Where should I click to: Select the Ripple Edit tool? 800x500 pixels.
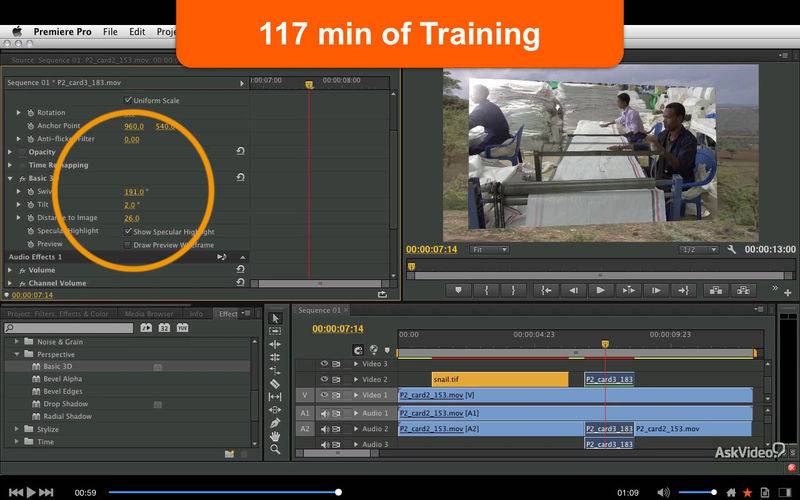click(276, 344)
